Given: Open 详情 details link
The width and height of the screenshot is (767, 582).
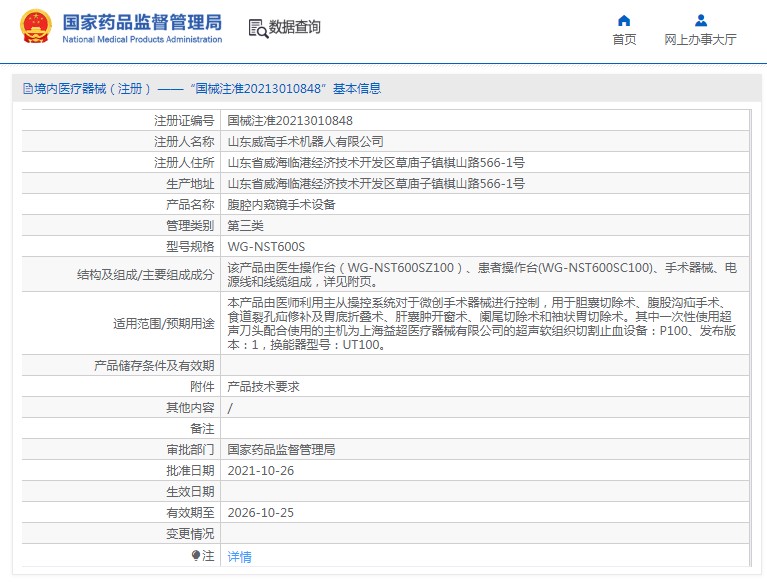Looking at the screenshot, I should pyautogui.click(x=240, y=557).
